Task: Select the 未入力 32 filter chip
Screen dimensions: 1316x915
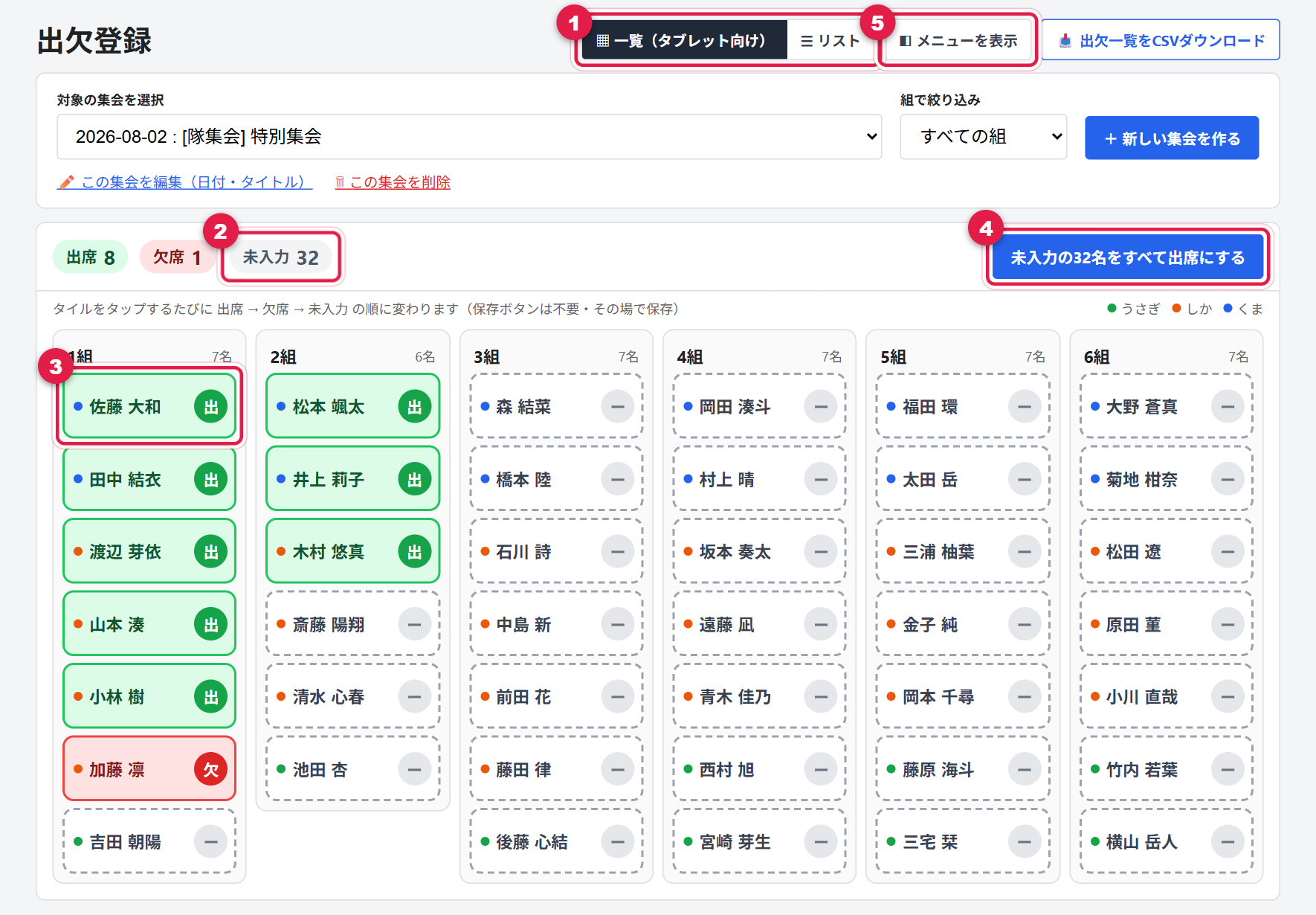Action: (281, 257)
